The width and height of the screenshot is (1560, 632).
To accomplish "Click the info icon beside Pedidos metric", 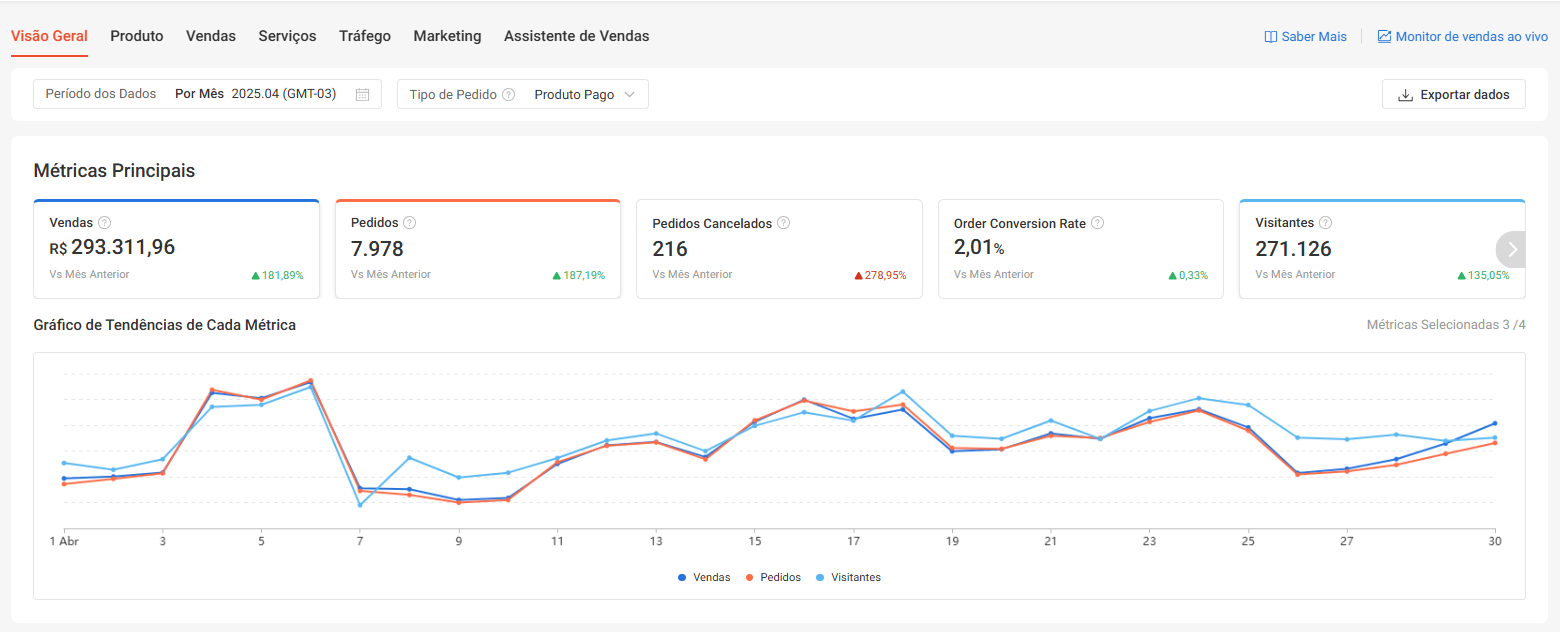I will click(409, 223).
